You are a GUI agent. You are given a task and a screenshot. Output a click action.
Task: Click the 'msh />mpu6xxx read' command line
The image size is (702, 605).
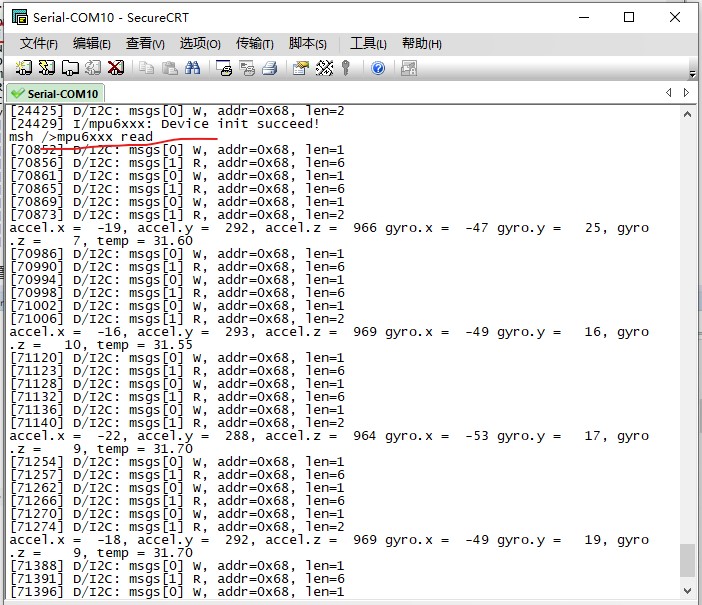81,137
